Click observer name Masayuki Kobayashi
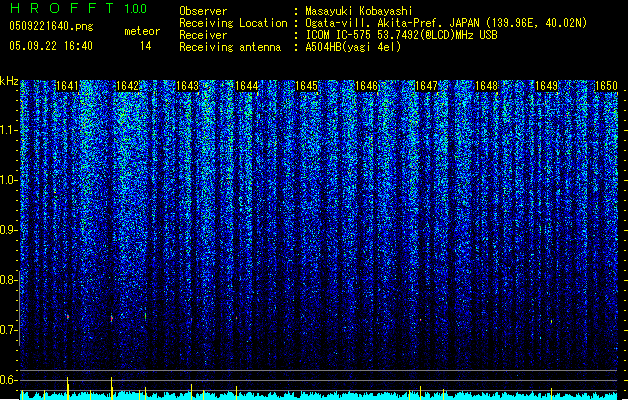Viewport: 629px width, 400px height. tap(359, 11)
